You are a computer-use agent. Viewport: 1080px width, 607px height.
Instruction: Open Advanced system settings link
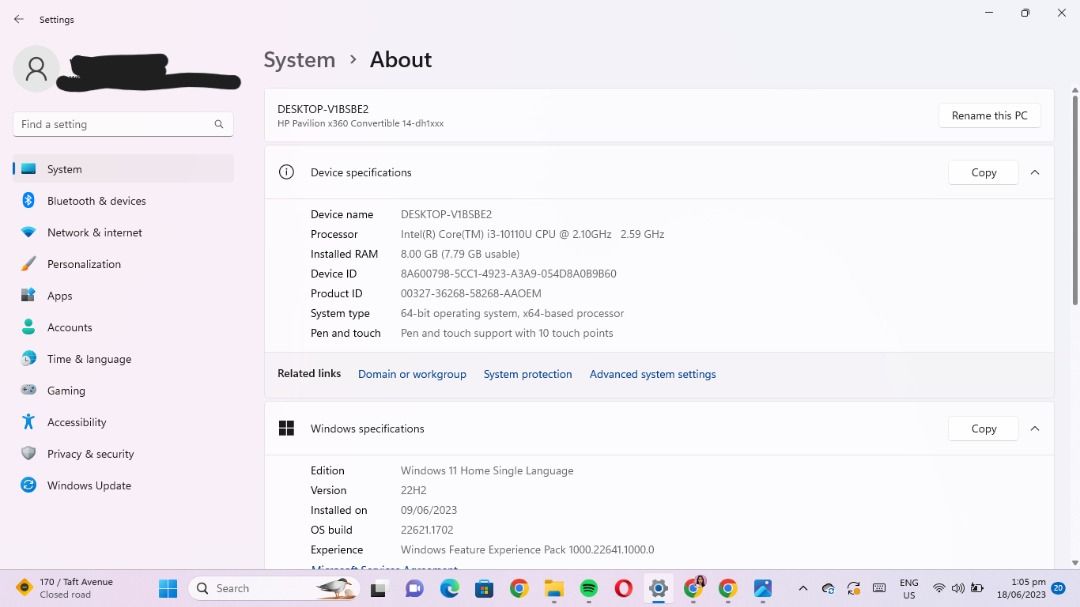[652, 374]
